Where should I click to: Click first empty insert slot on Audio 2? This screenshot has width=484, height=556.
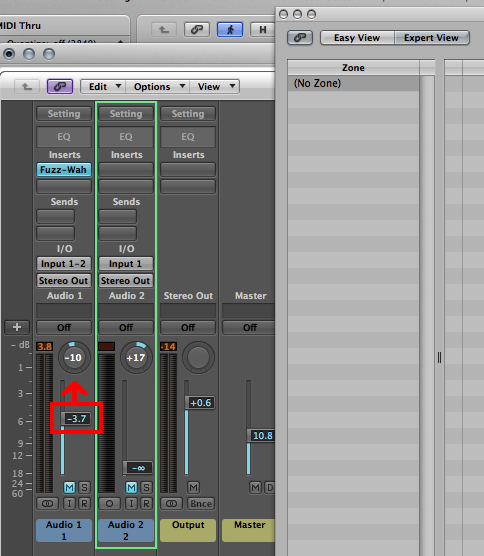pos(126,169)
